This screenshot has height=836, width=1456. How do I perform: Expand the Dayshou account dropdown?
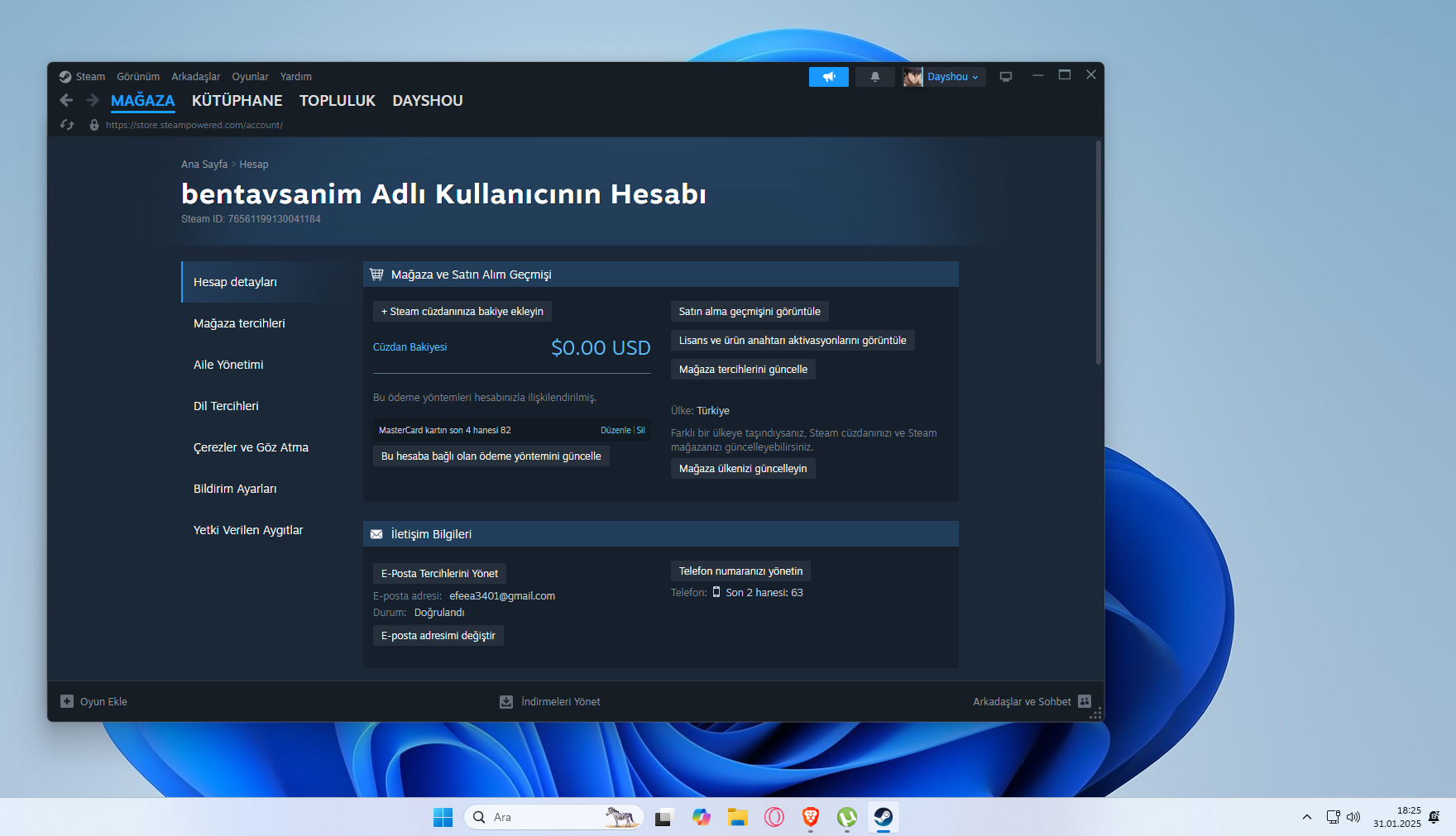(953, 77)
